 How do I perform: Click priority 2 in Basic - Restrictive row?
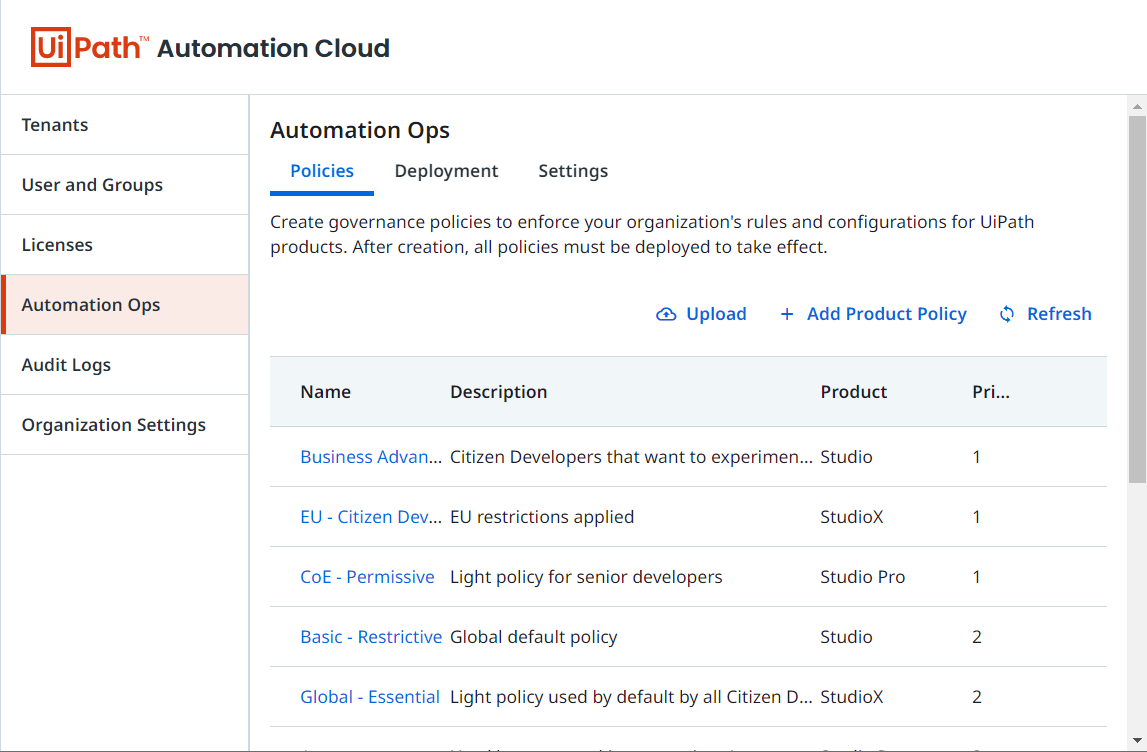[x=977, y=636]
